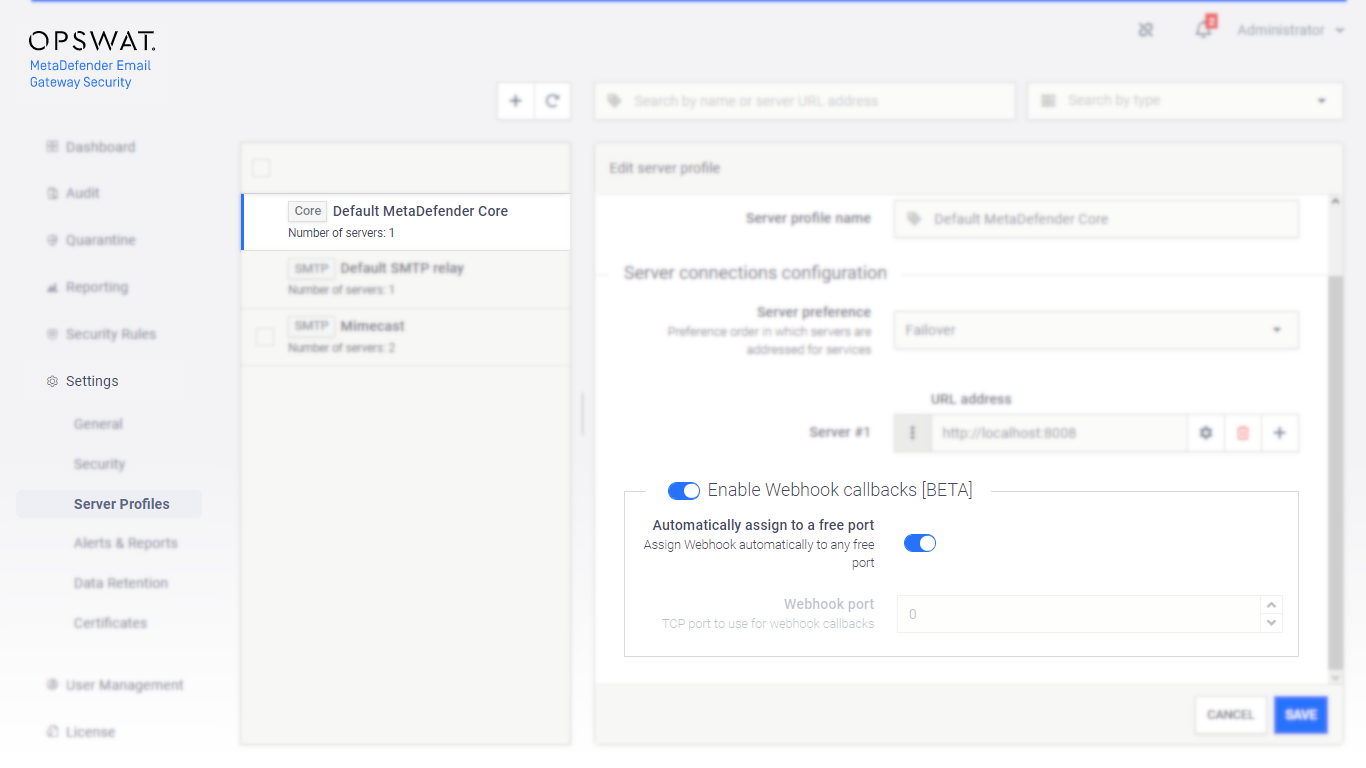The height and width of the screenshot is (768, 1366).
Task: Open the Server preference Failover dropdown
Action: [1096, 330]
